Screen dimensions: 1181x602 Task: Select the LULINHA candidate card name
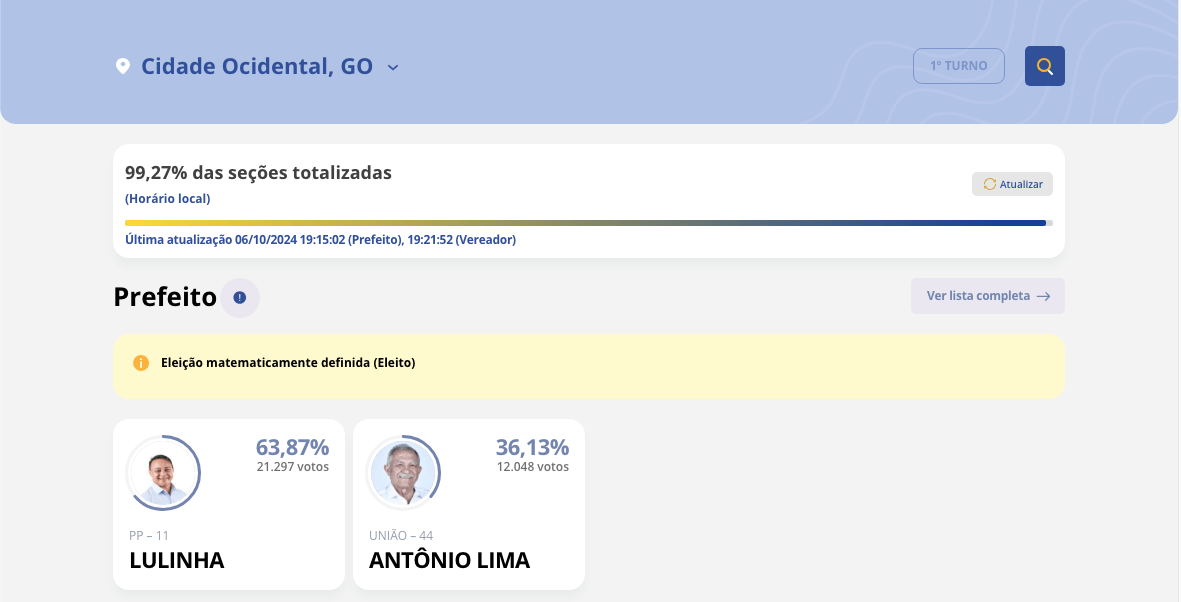point(177,560)
